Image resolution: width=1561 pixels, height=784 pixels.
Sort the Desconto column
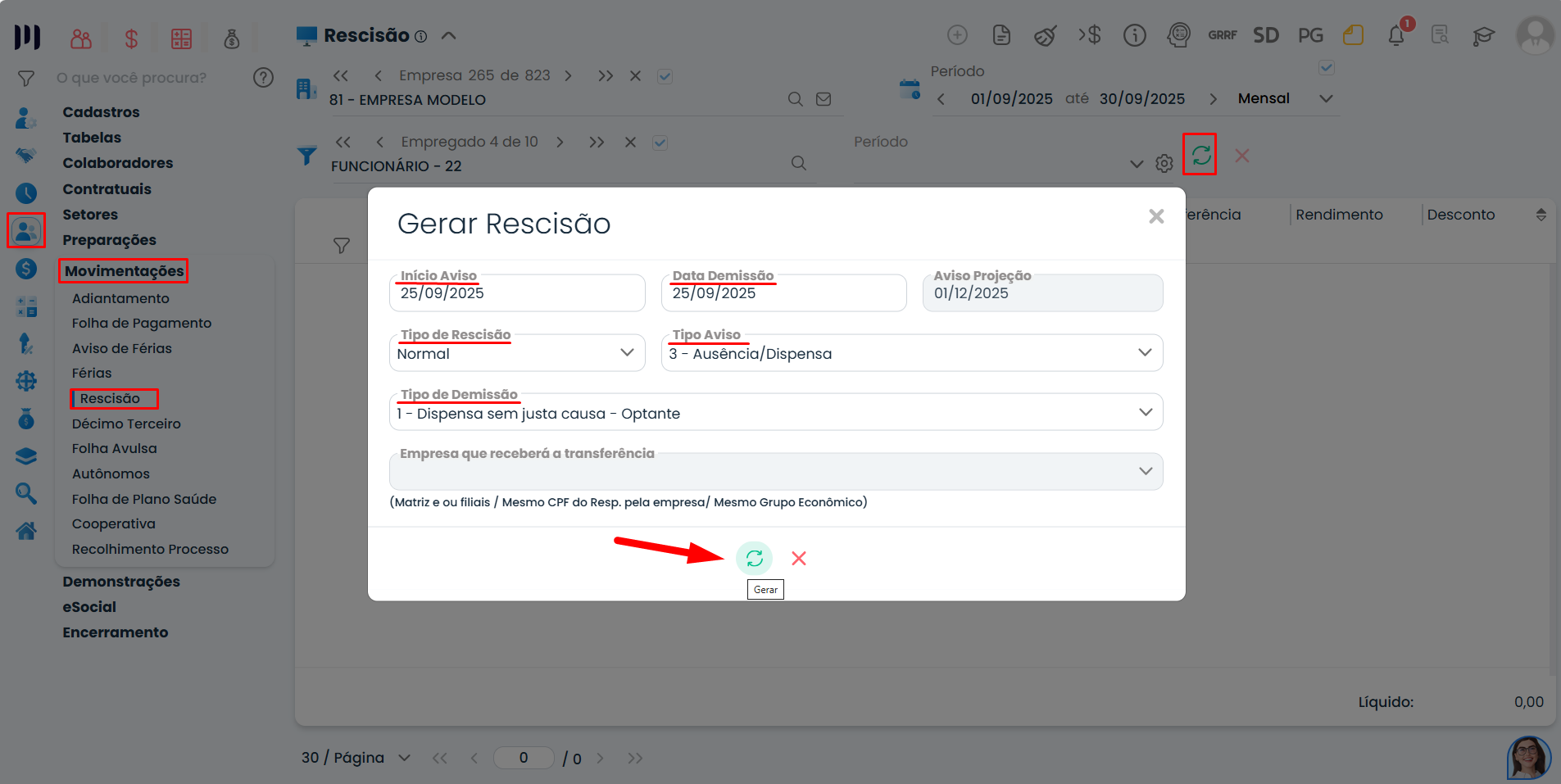(1541, 215)
